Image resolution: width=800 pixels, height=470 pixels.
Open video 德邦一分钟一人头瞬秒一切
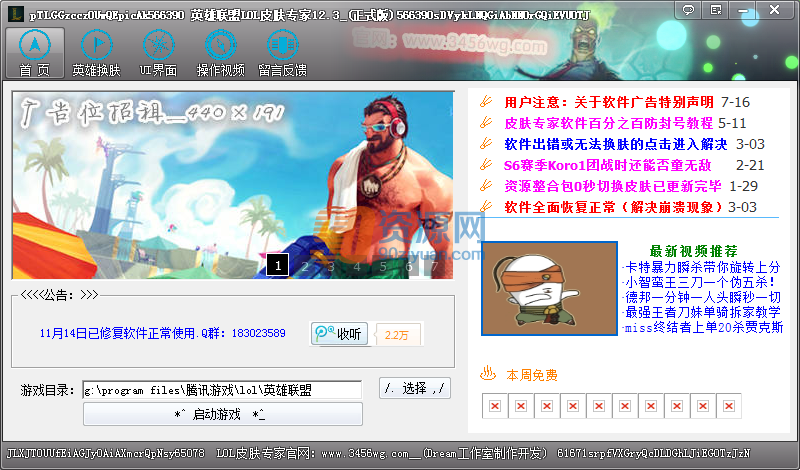pos(703,297)
